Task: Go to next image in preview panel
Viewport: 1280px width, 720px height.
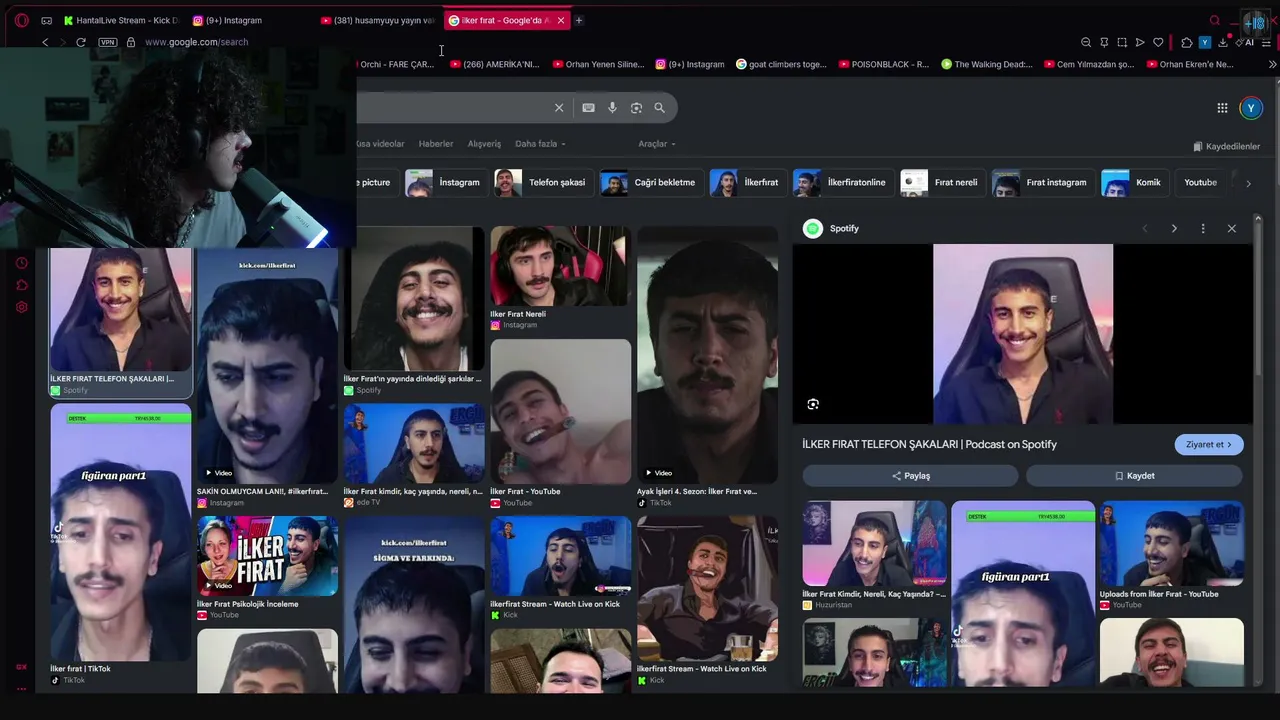Action: pyautogui.click(x=1174, y=228)
